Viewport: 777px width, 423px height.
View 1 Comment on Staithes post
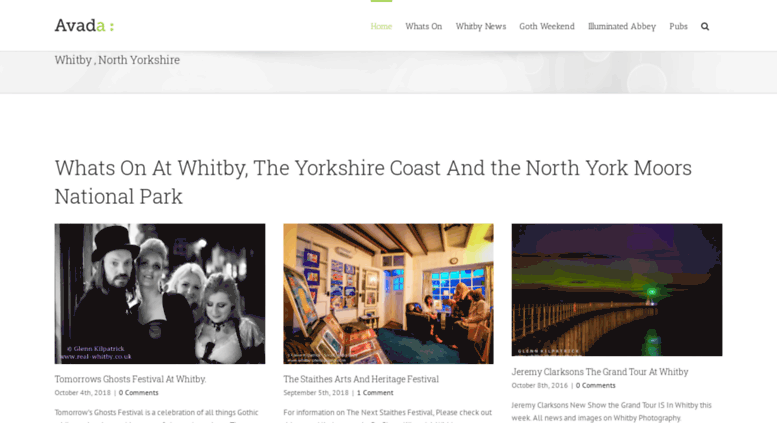coord(375,393)
